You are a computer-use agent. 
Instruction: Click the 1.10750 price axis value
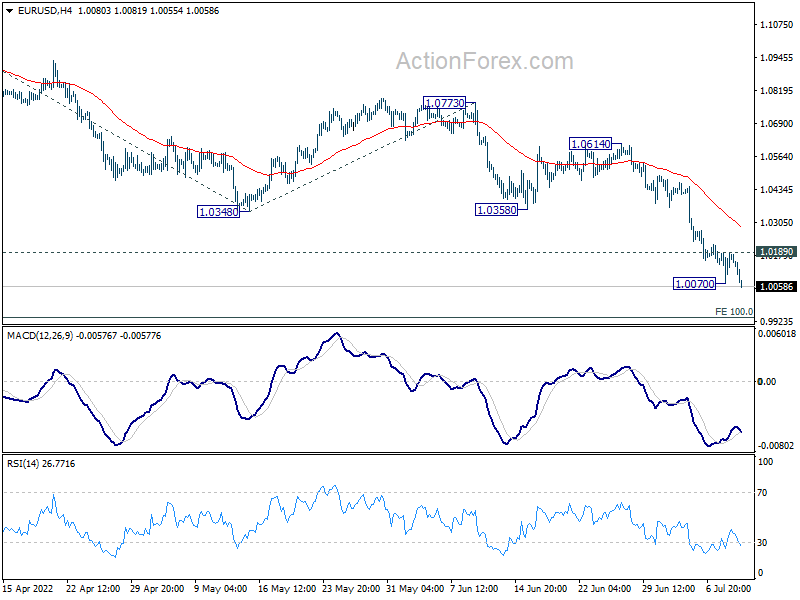[777, 24]
